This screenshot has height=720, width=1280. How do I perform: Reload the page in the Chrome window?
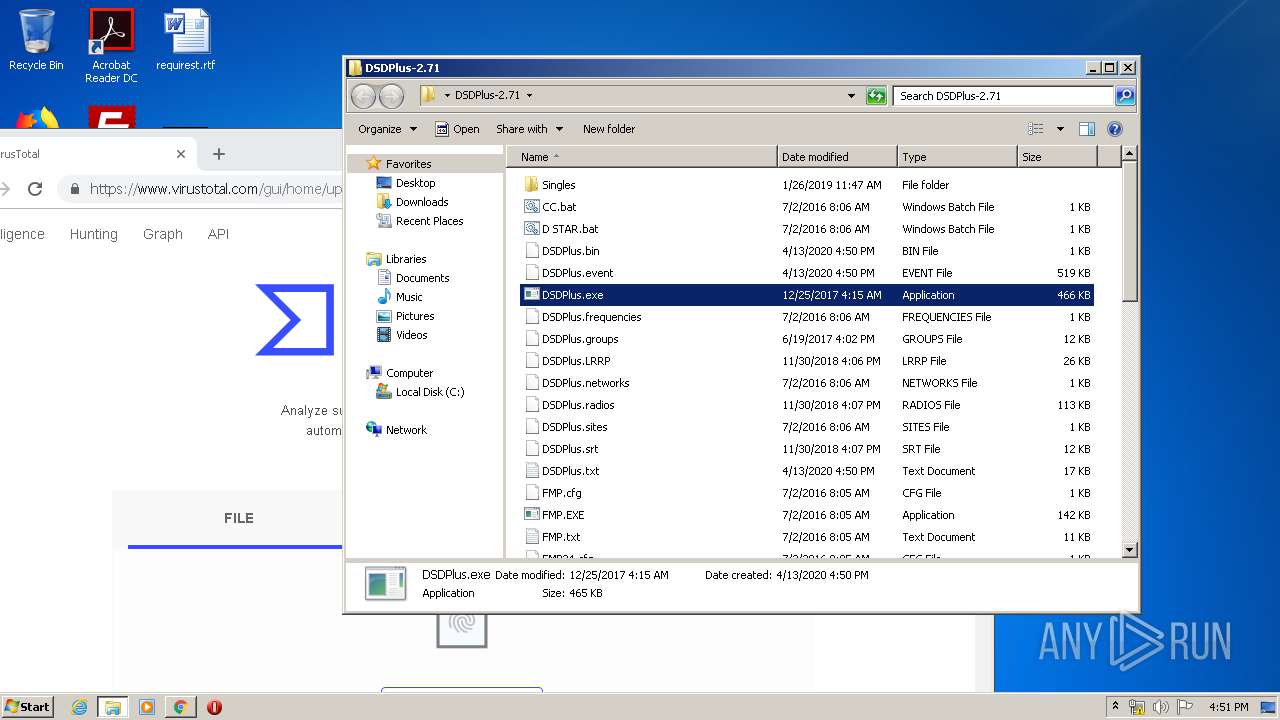coord(35,188)
